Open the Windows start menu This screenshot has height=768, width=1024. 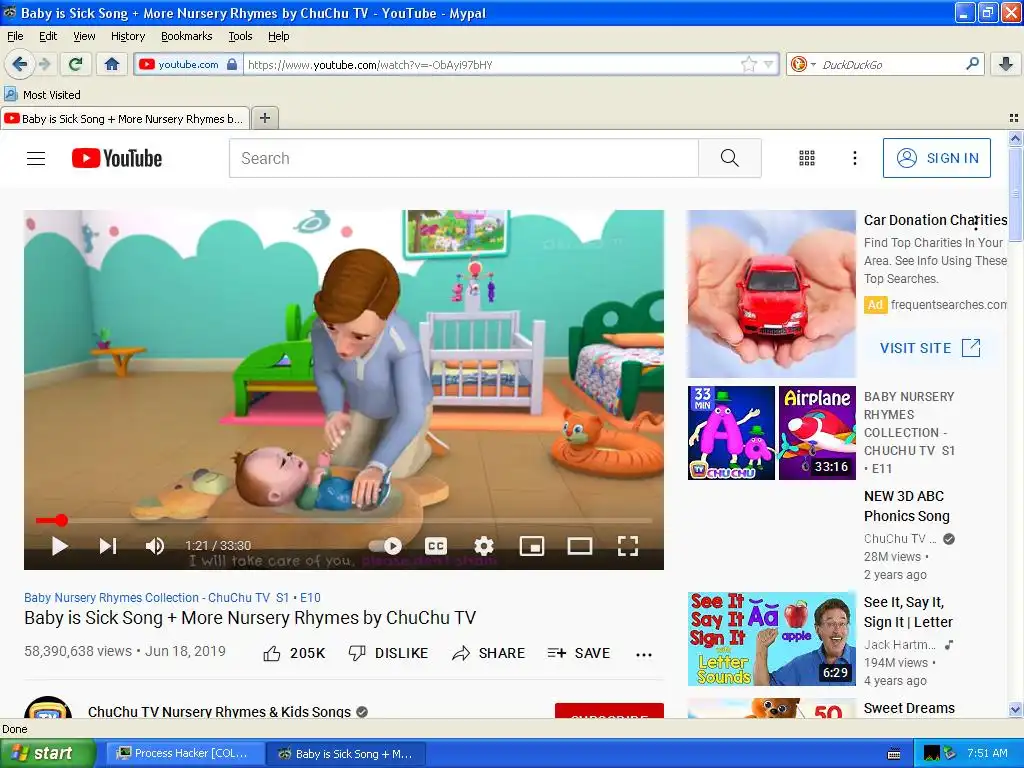47,754
